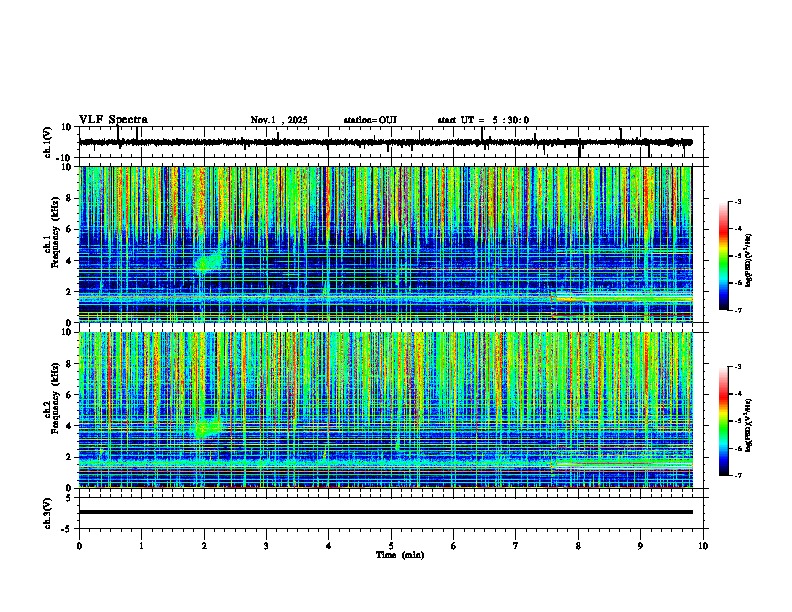The image size is (792, 612).
Task: Click the ch.3 flat black voltage trace
Action: pyautogui.click(x=385, y=512)
